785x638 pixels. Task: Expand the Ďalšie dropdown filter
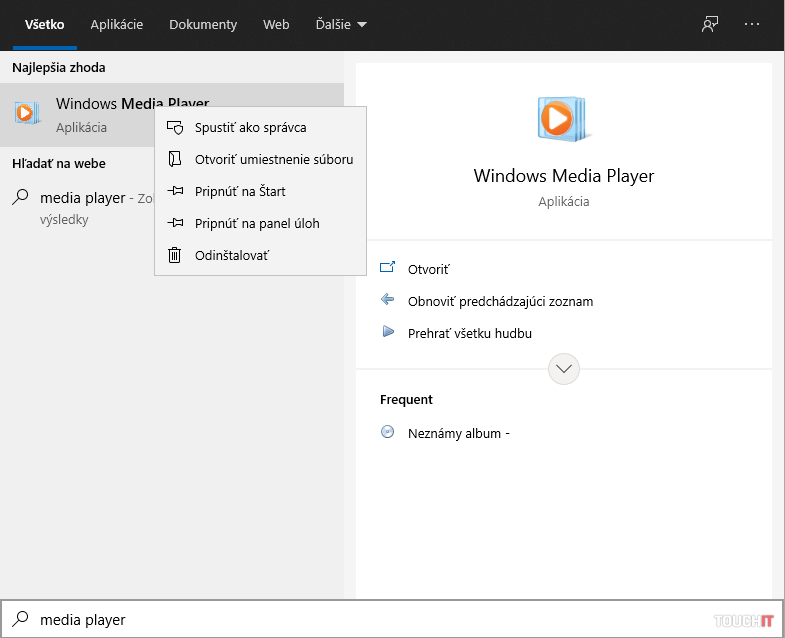(341, 24)
